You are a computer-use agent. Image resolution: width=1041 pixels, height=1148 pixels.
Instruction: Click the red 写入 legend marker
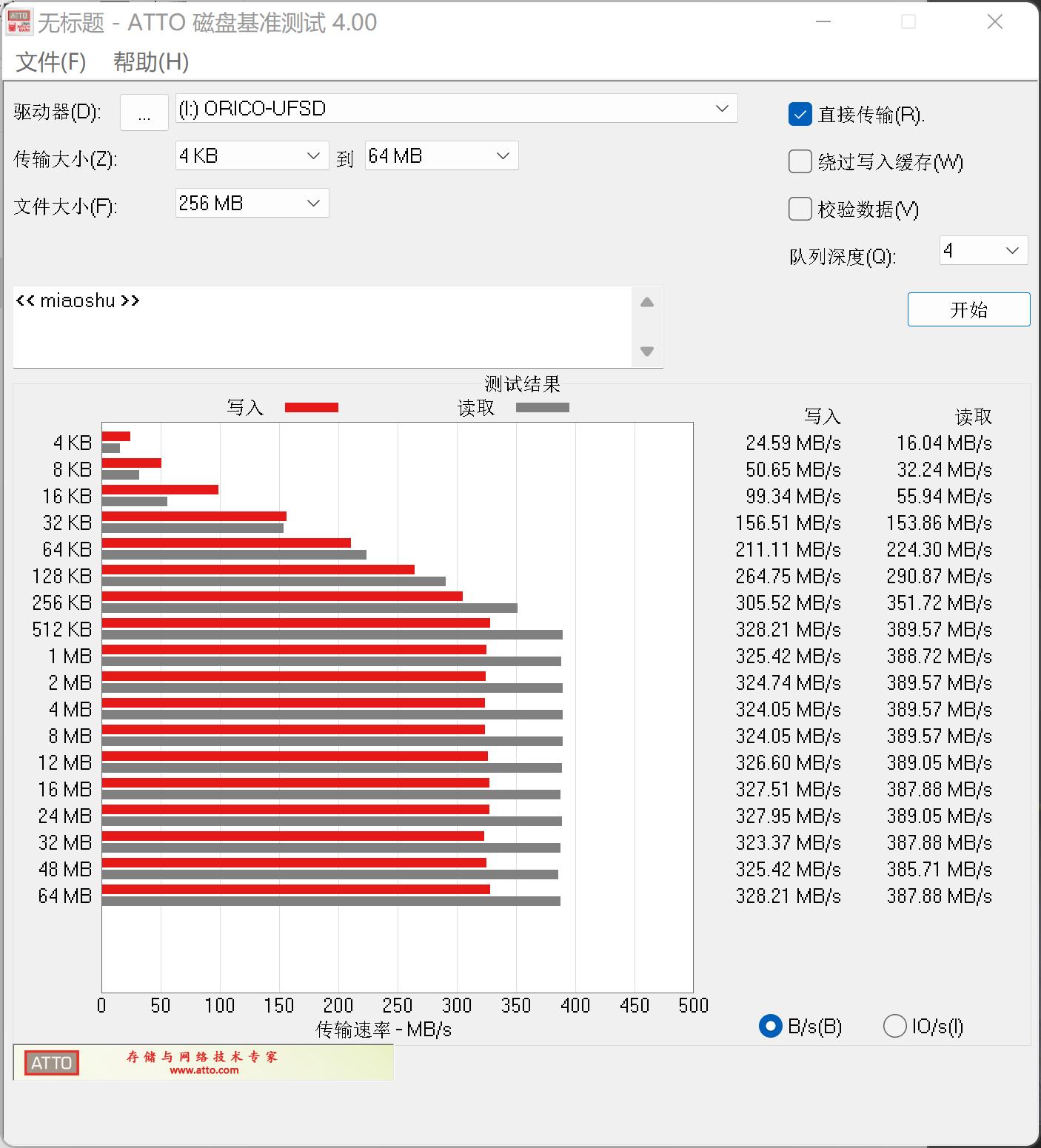pyautogui.click(x=311, y=407)
